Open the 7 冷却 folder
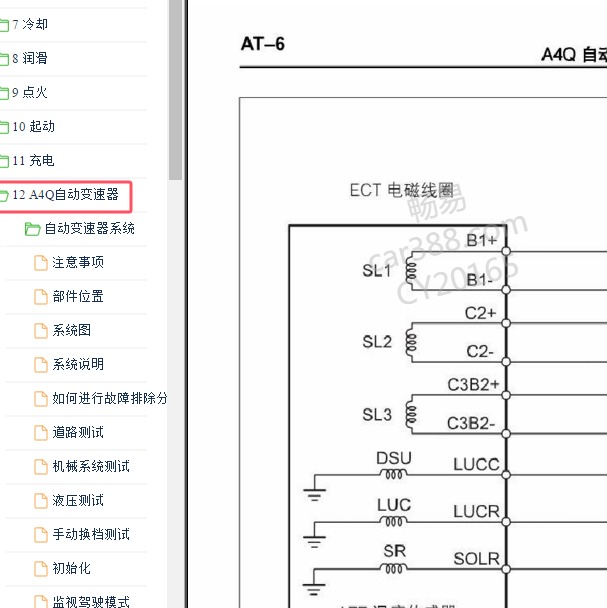This screenshot has height=608, width=607. [x=30, y=24]
